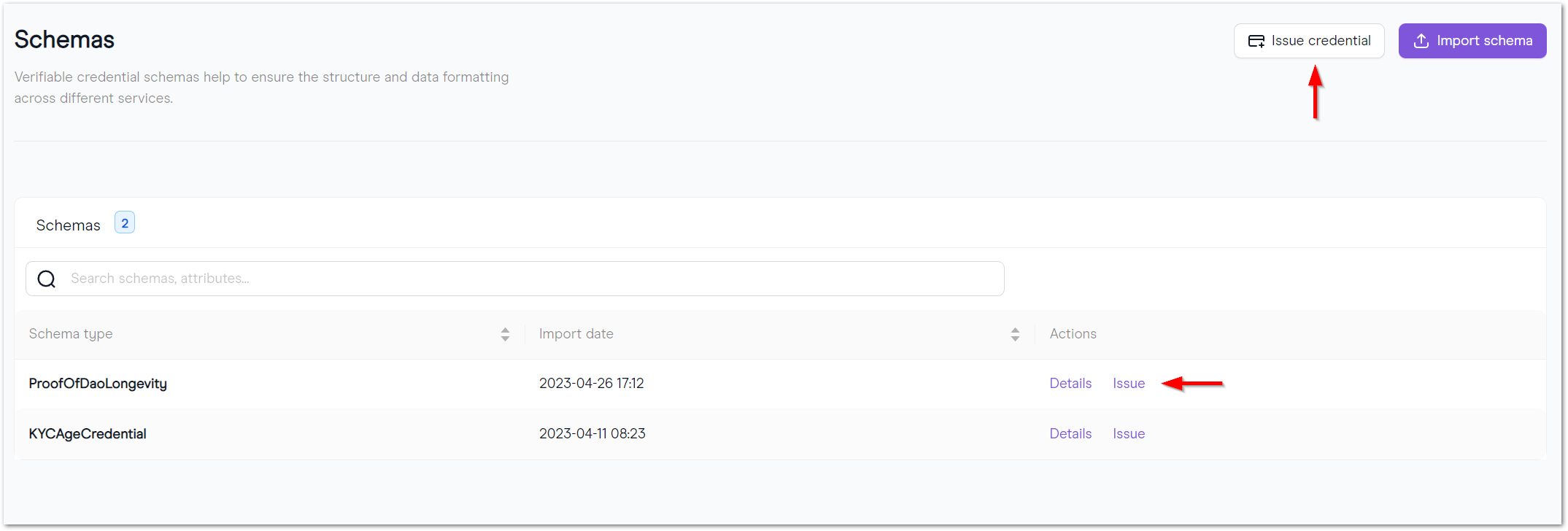1568x531 pixels.
Task: Click the 2023-04-26 17:12 import date cell
Action: tap(592, 384)
